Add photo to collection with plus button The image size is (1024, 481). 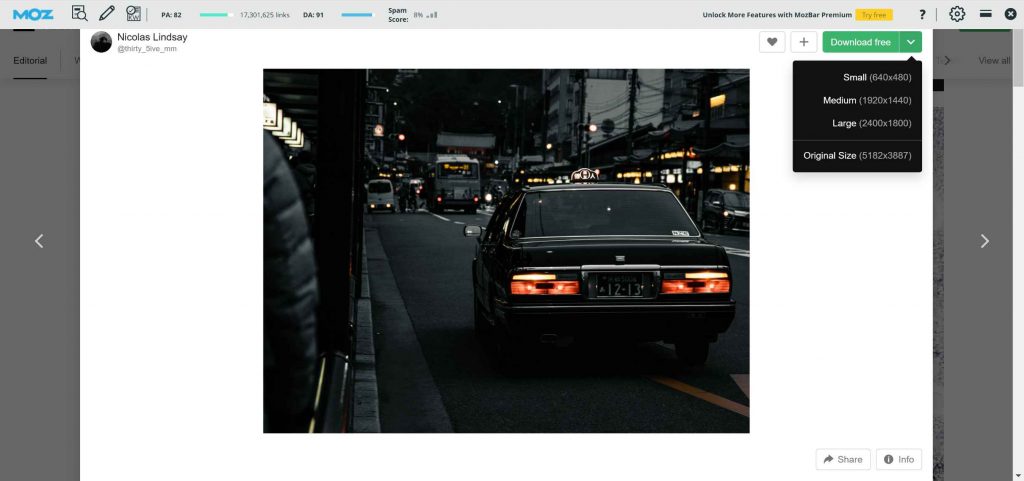pyautogui.click(x=803, y=42)
